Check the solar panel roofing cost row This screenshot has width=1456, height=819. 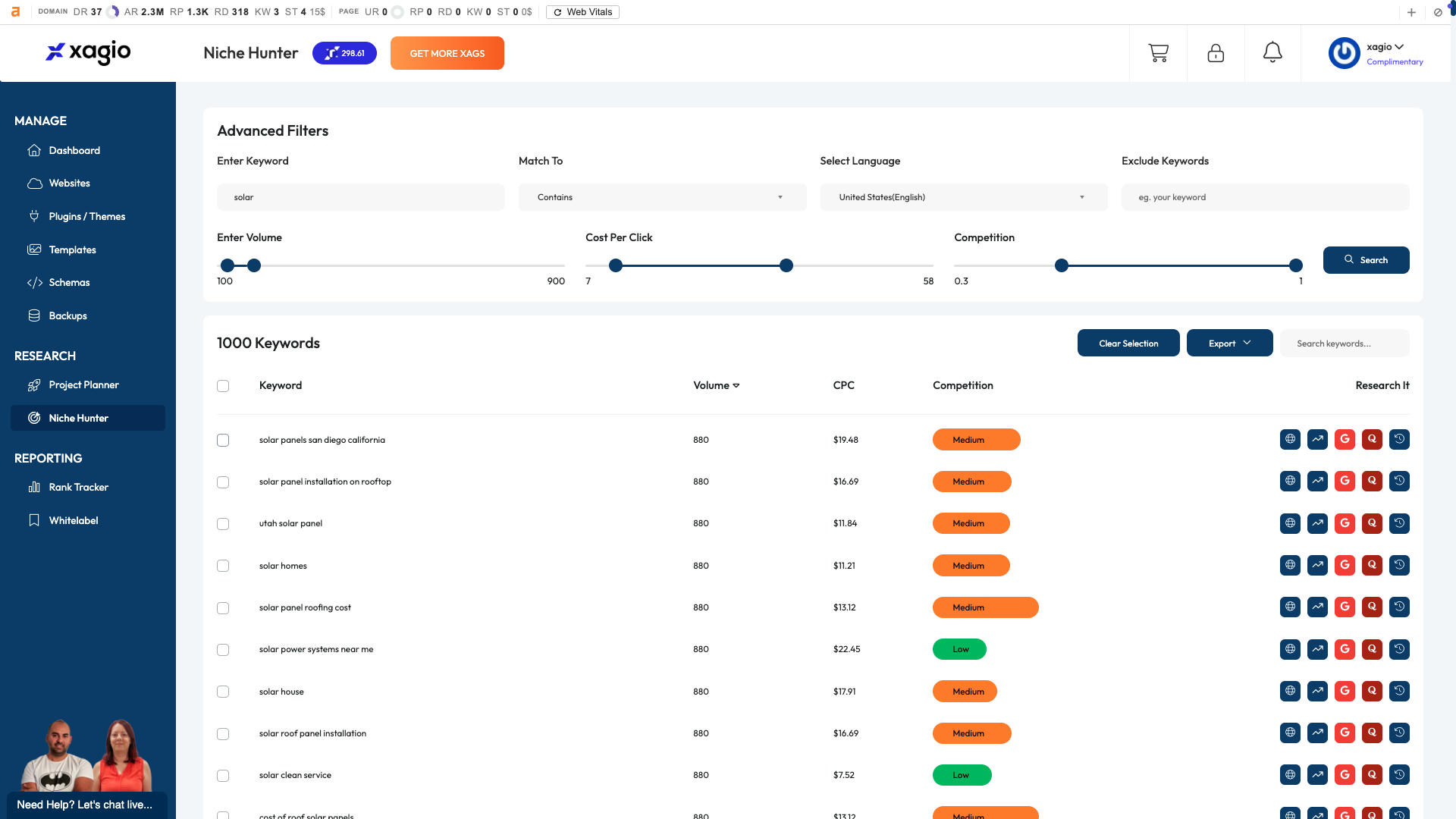[223, 608]
